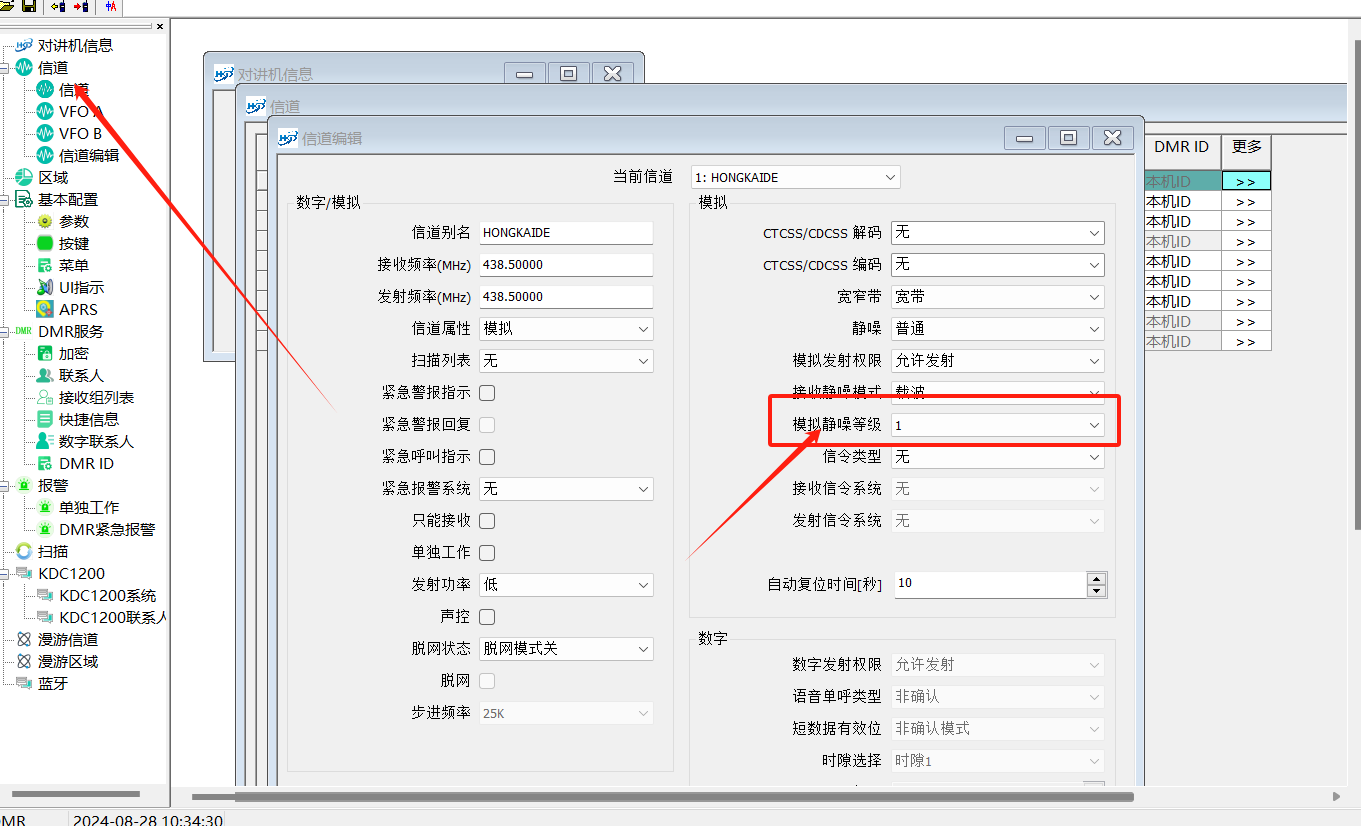Select the 联系人 contacts entry

[69, 375]
